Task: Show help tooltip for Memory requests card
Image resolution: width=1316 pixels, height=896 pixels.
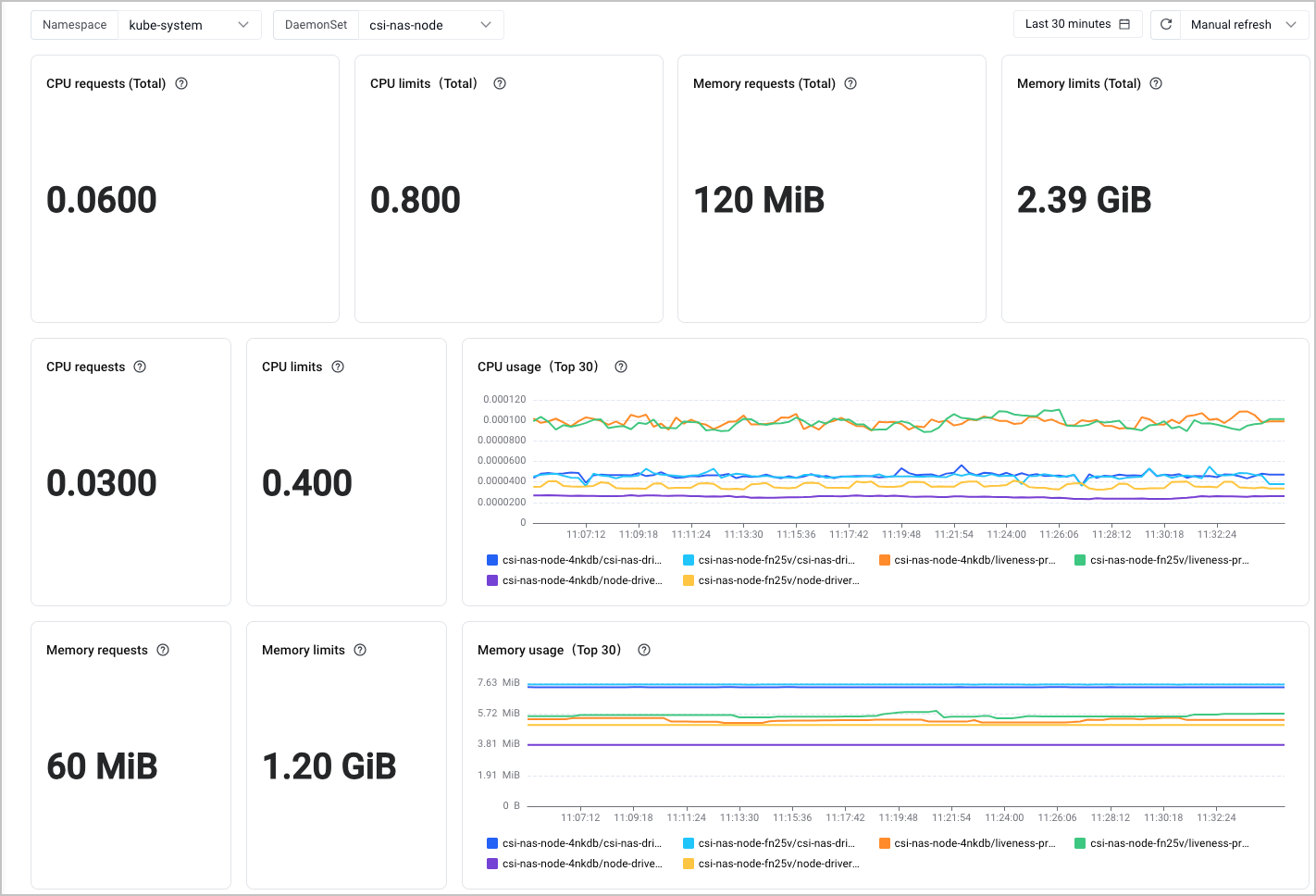Action: point(163,650)
